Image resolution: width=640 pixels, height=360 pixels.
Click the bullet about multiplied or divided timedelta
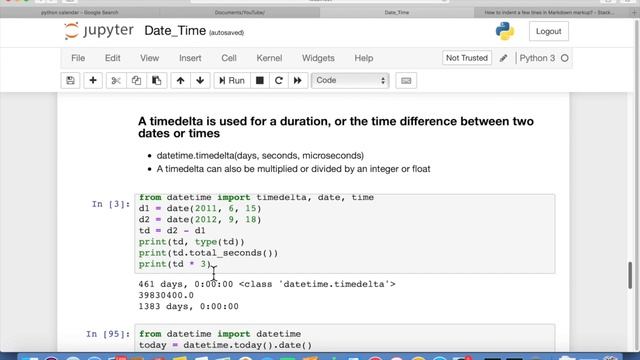click(x=293, y=169)
